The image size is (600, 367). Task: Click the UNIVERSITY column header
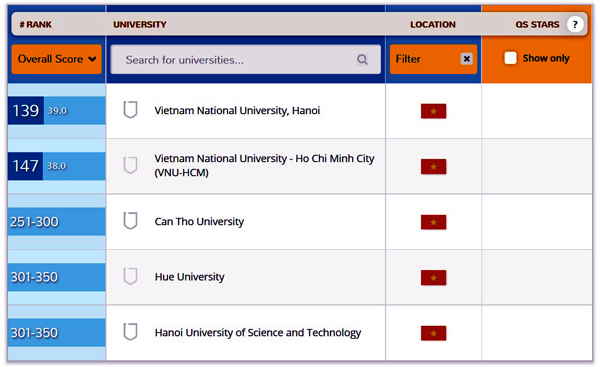pos(140,24)
